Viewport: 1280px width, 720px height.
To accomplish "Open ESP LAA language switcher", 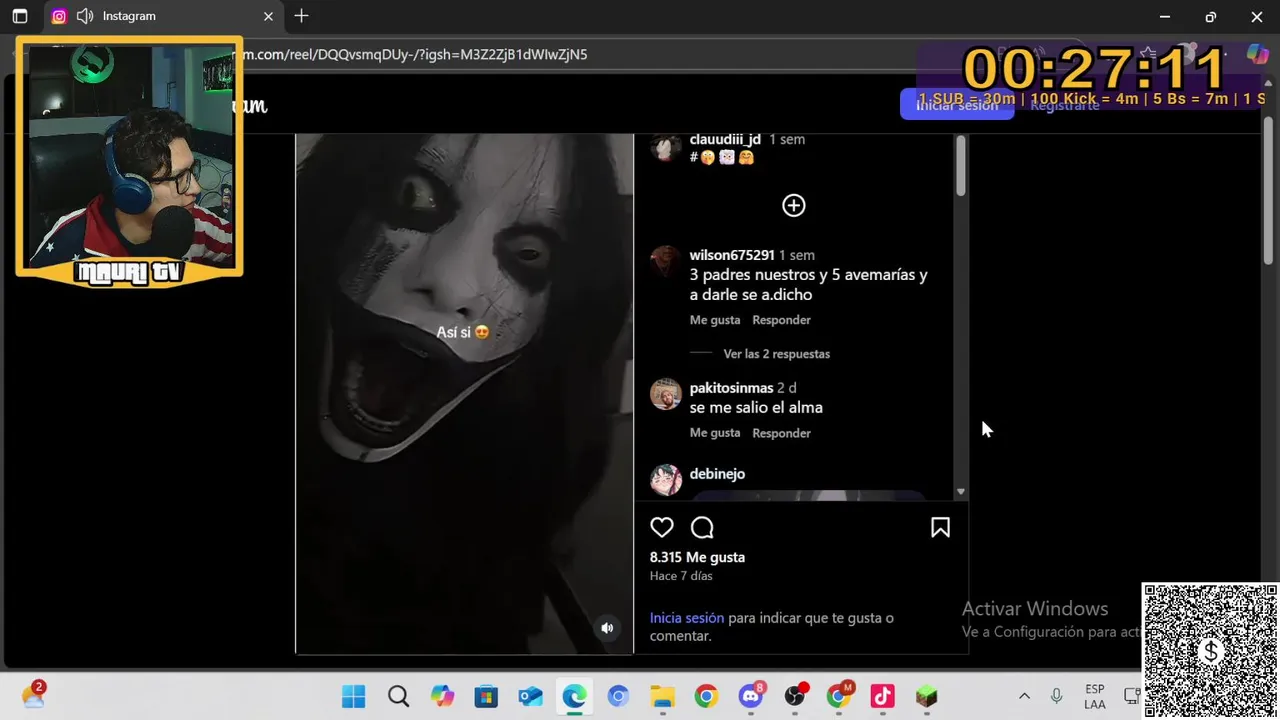I will click(1095, 697).
